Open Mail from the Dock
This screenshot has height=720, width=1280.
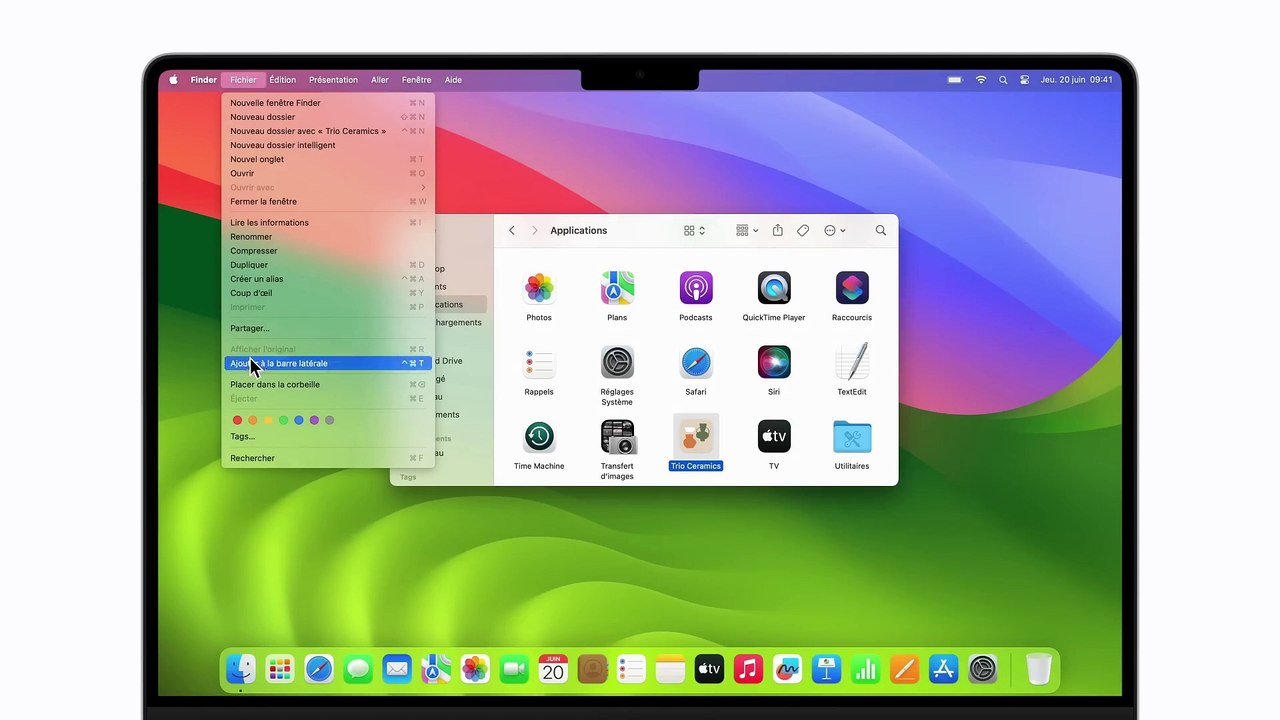(397, 669)
